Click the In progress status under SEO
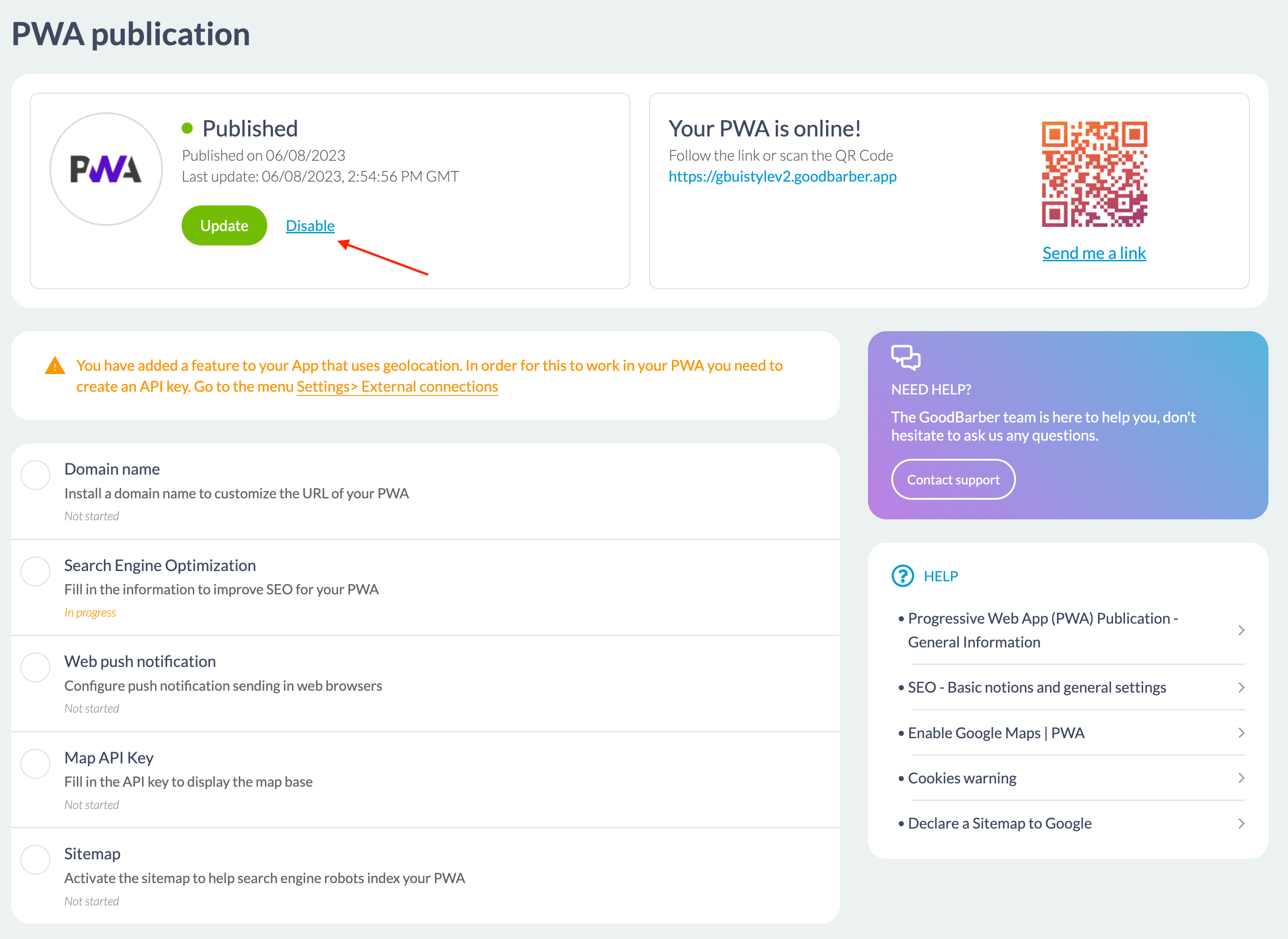 (90, 613)
